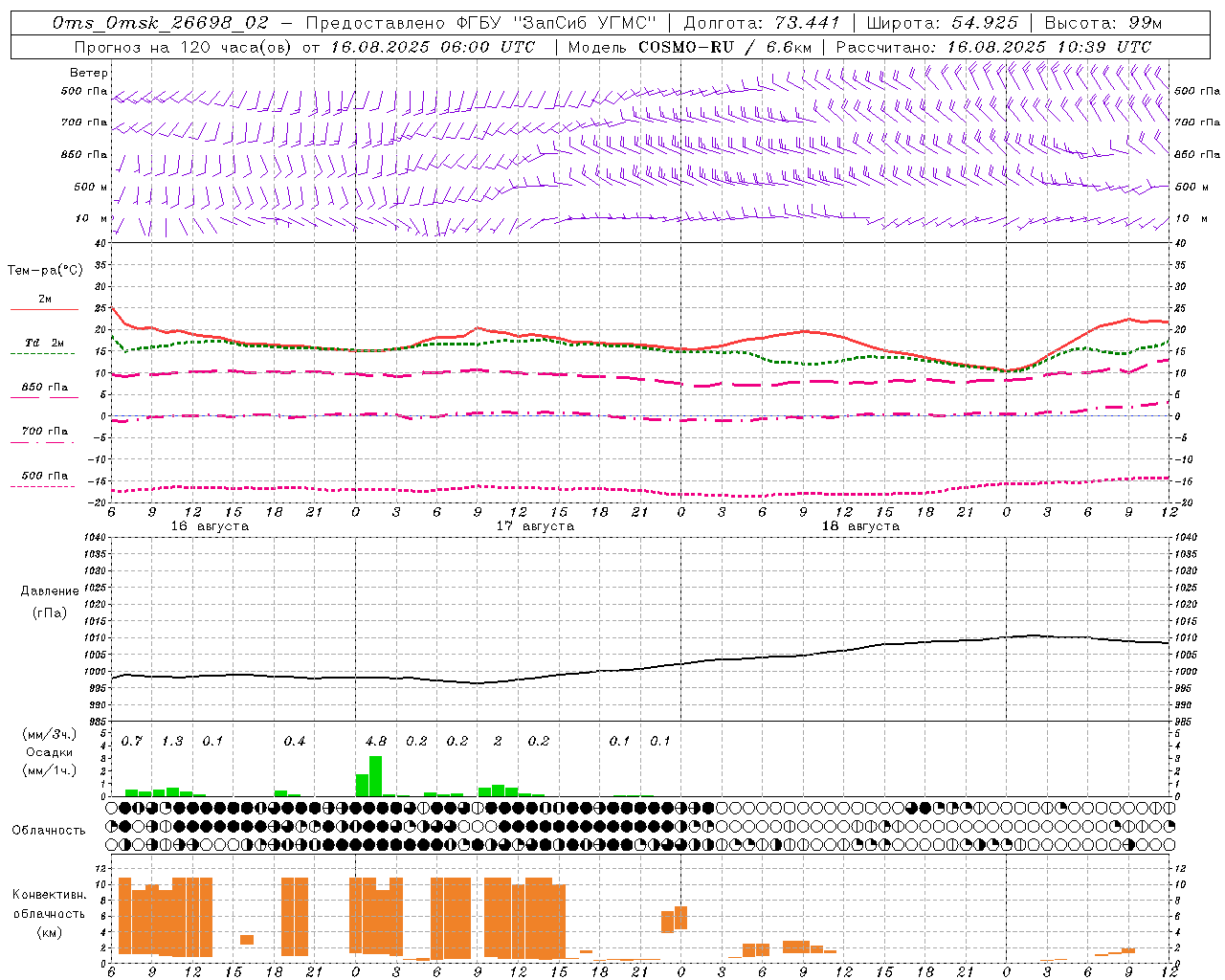Click the 500 гПа temperature legend entry
Image resolution: width=1225 pixels, height=980 pixels.
coord(45,475)
